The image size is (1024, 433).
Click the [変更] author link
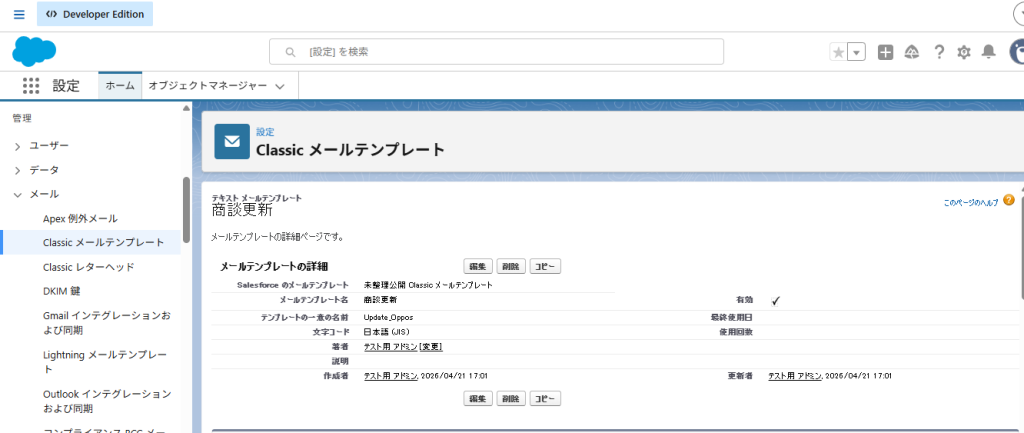pos(431,346)
